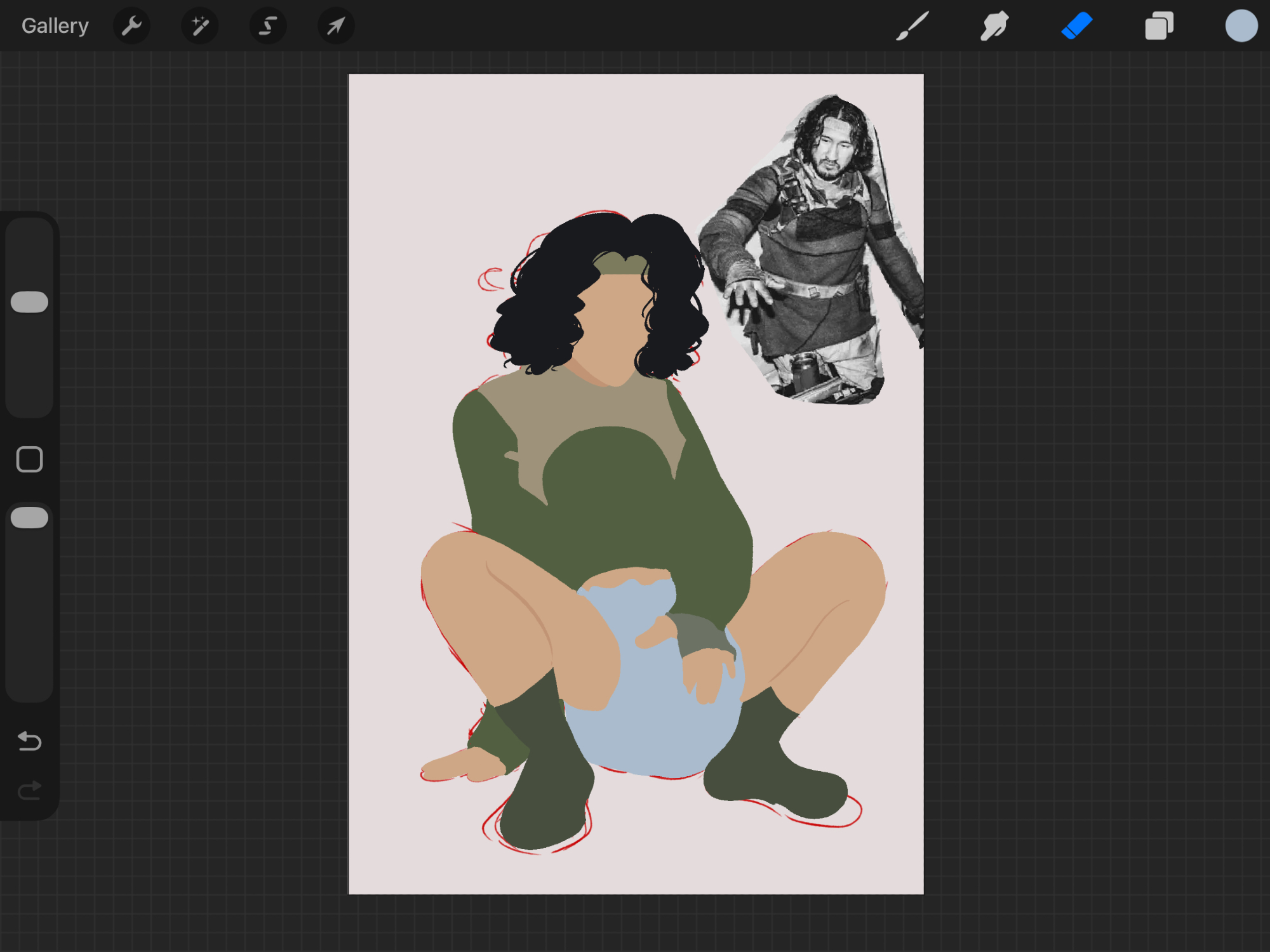Undo the last stroke

click(30, 741)
